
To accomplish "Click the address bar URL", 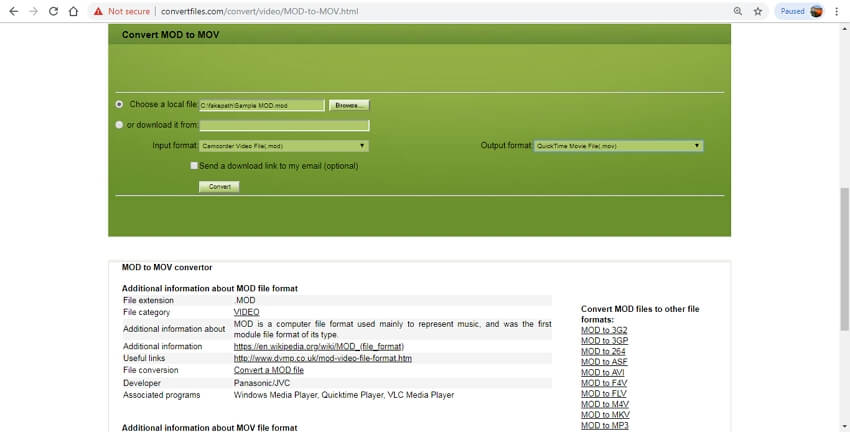I will coord(259,11).
